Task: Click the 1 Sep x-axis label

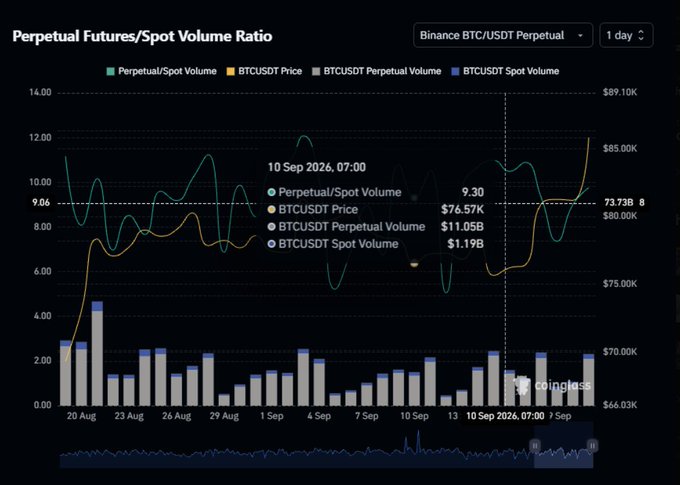Action: [272, 416]
